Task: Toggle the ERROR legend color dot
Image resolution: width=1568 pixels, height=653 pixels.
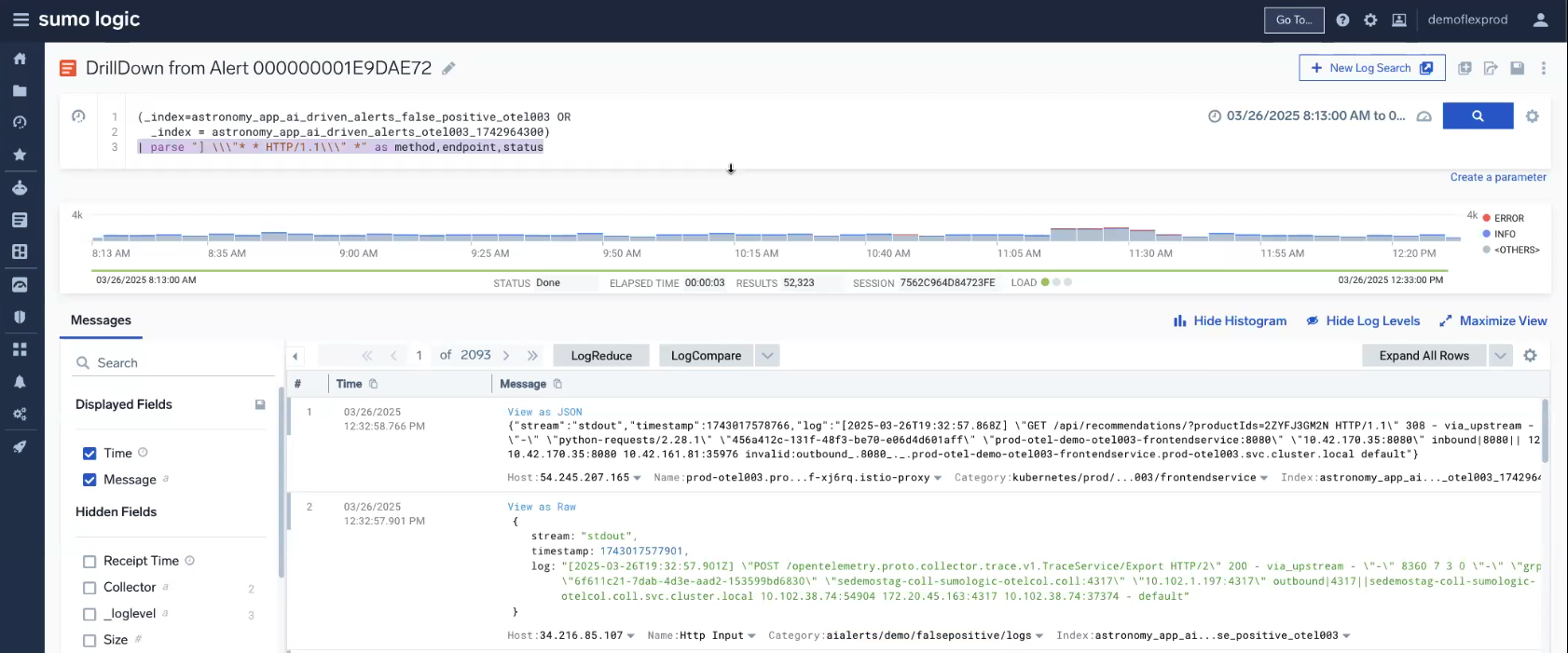Action: [x=1487, y=218]
